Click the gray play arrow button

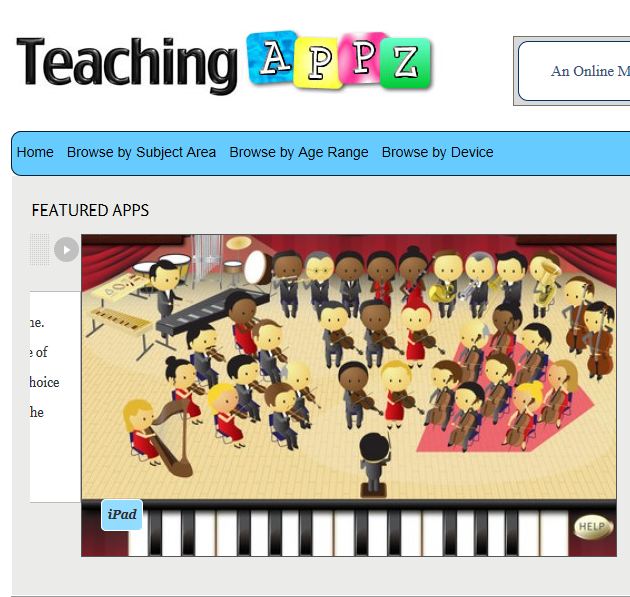click(66, 249)
